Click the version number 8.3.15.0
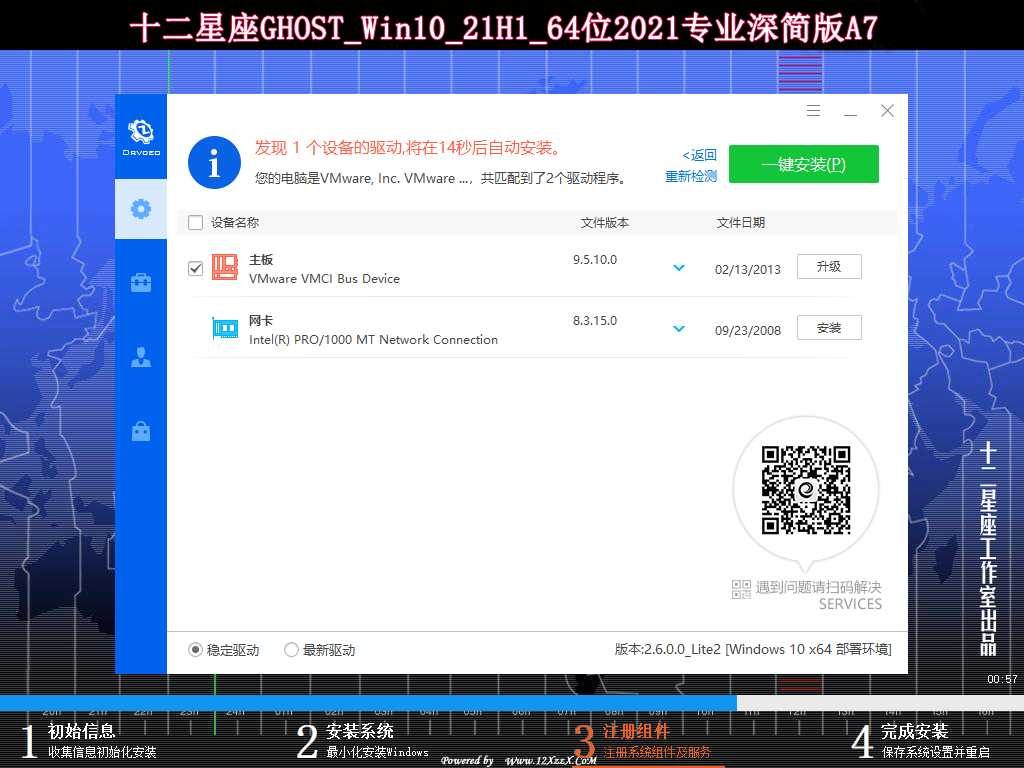The image size is (1024, 768). click(x=595, y=321)
